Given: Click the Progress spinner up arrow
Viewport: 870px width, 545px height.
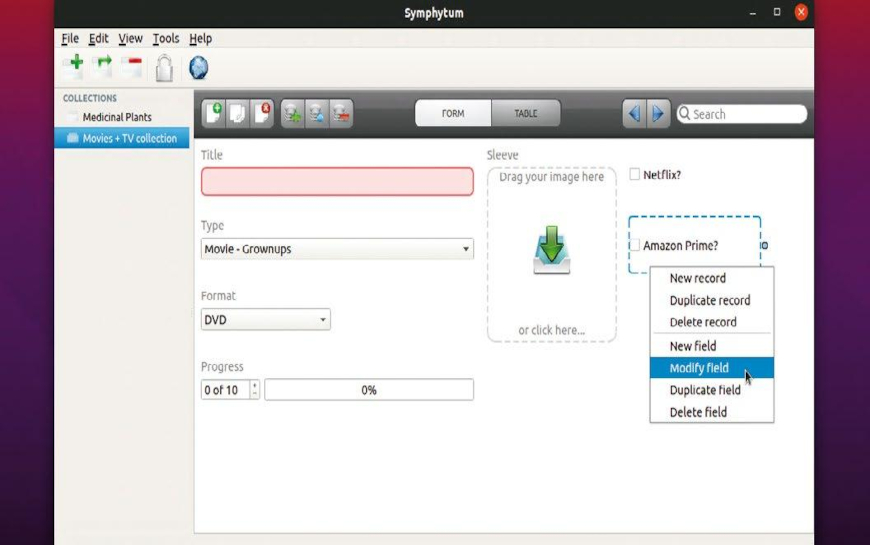Looking at the screenshot, I should (x=255, y=385).
